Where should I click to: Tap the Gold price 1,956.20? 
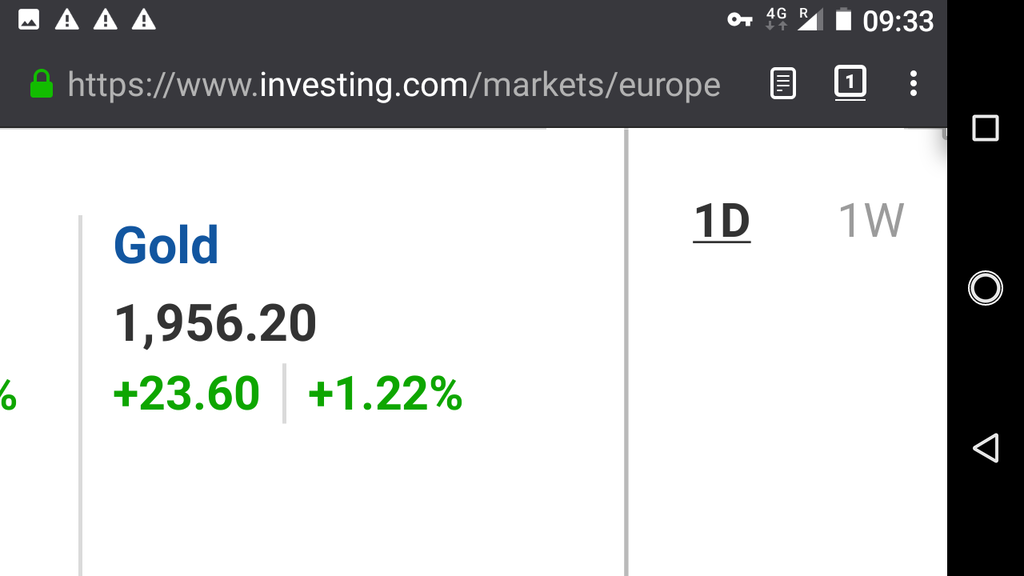pyautogui.click(x=215, y=323)
